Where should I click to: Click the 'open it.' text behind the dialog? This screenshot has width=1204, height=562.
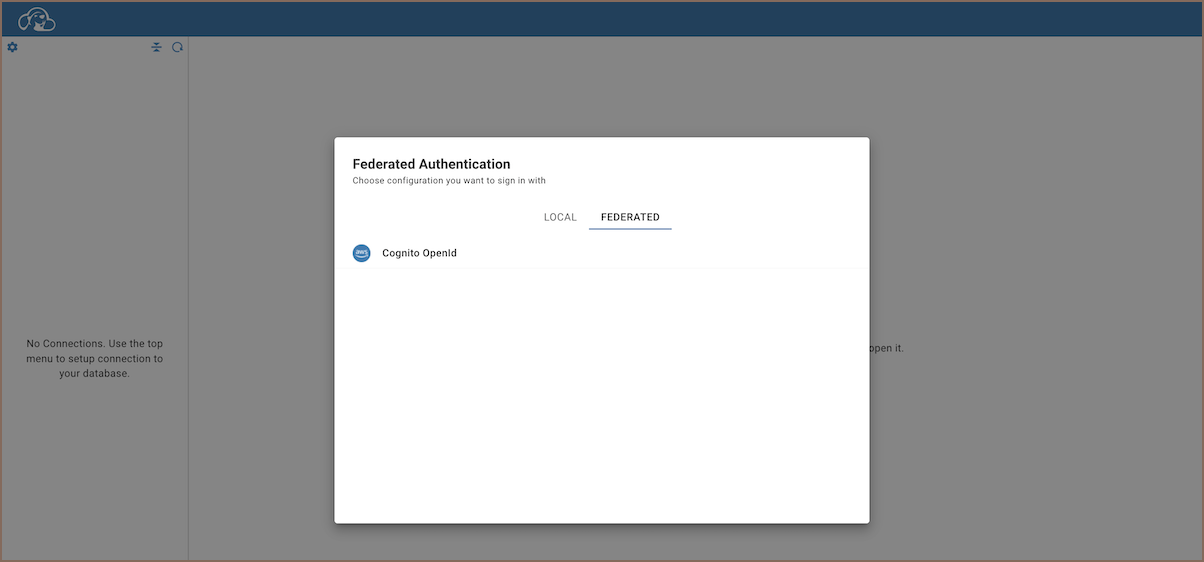[887, 349]
